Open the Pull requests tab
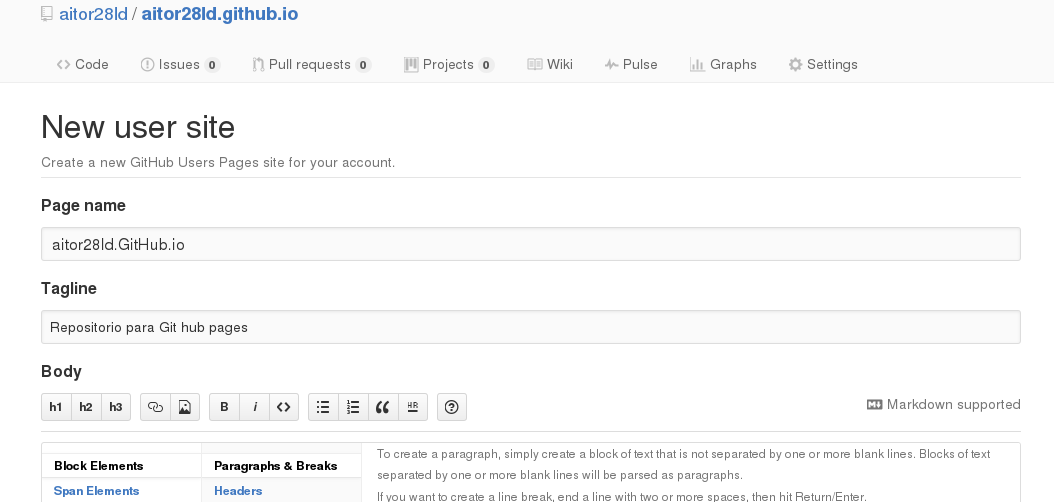 [311, 65]
